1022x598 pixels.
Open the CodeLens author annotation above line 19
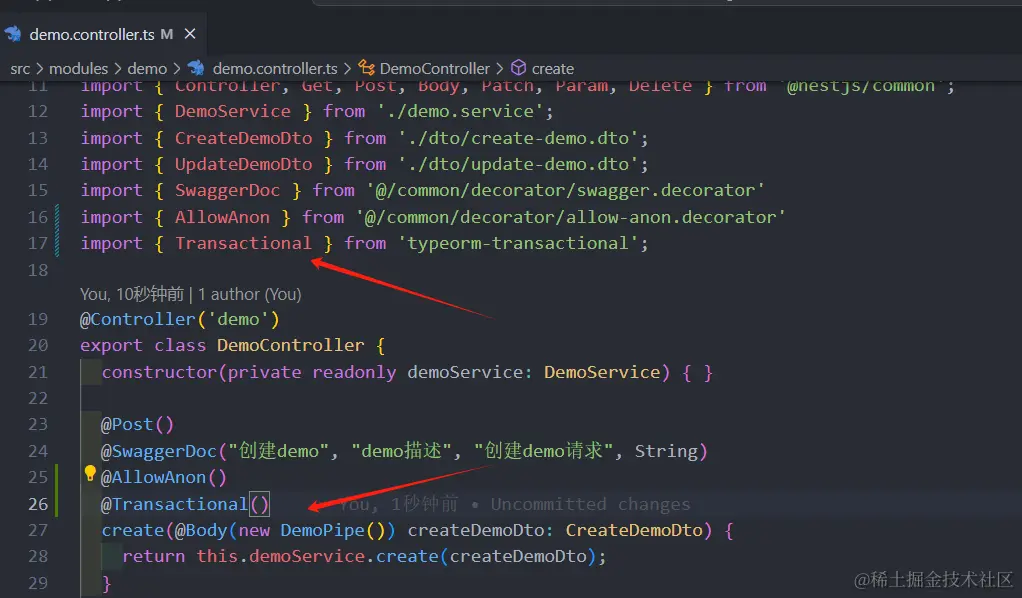pyautogui.click(x=190, y=294)
